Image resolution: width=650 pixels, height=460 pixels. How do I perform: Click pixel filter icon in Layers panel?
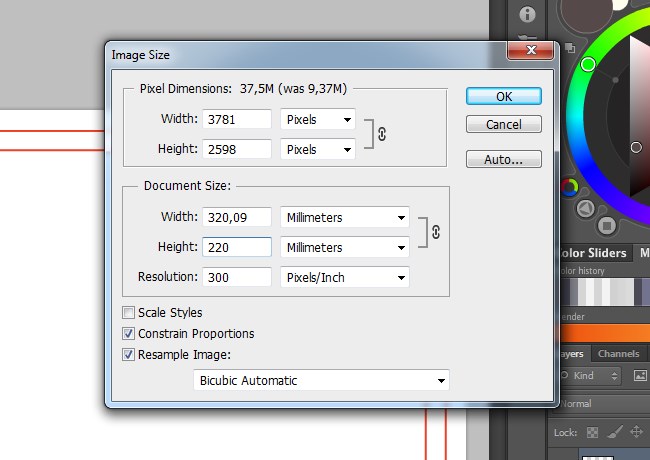tap(639, 376)
